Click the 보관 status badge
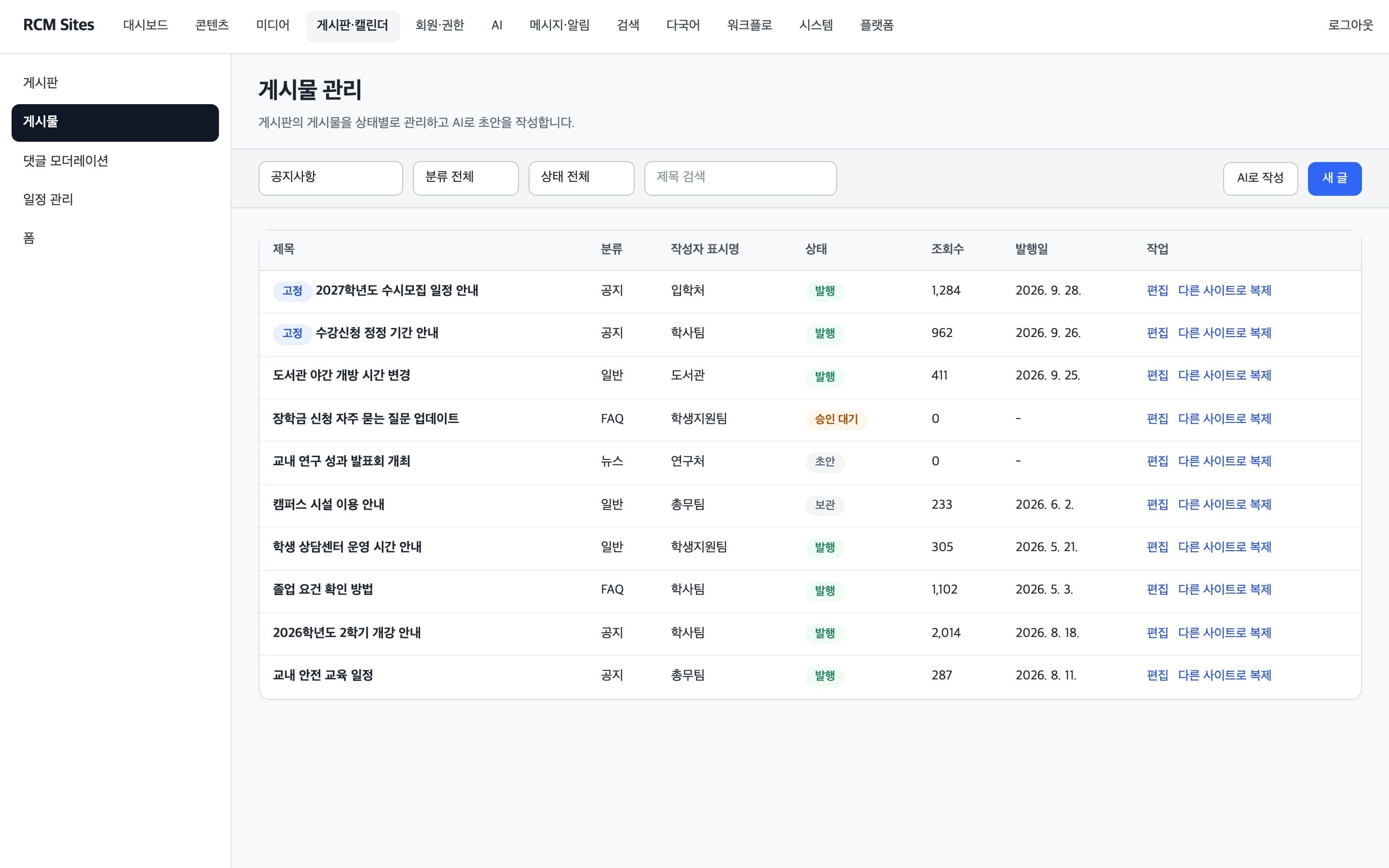The height and width of the screenshot is (868, 1389). coord(825,505)
